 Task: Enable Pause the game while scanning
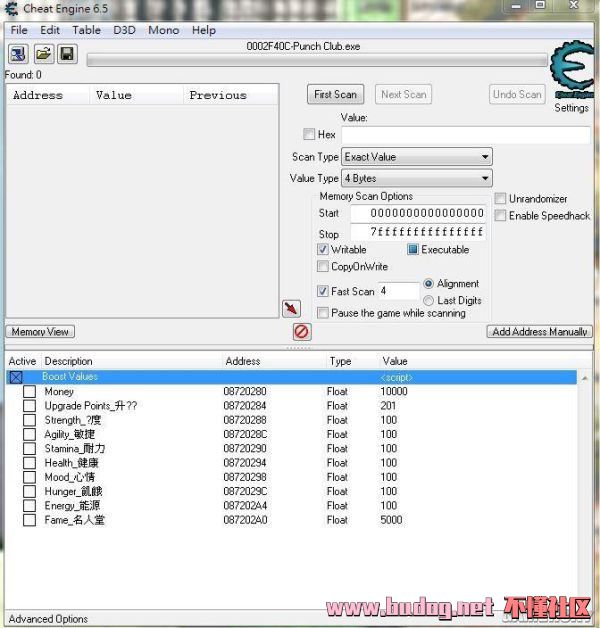click(322, 313)
